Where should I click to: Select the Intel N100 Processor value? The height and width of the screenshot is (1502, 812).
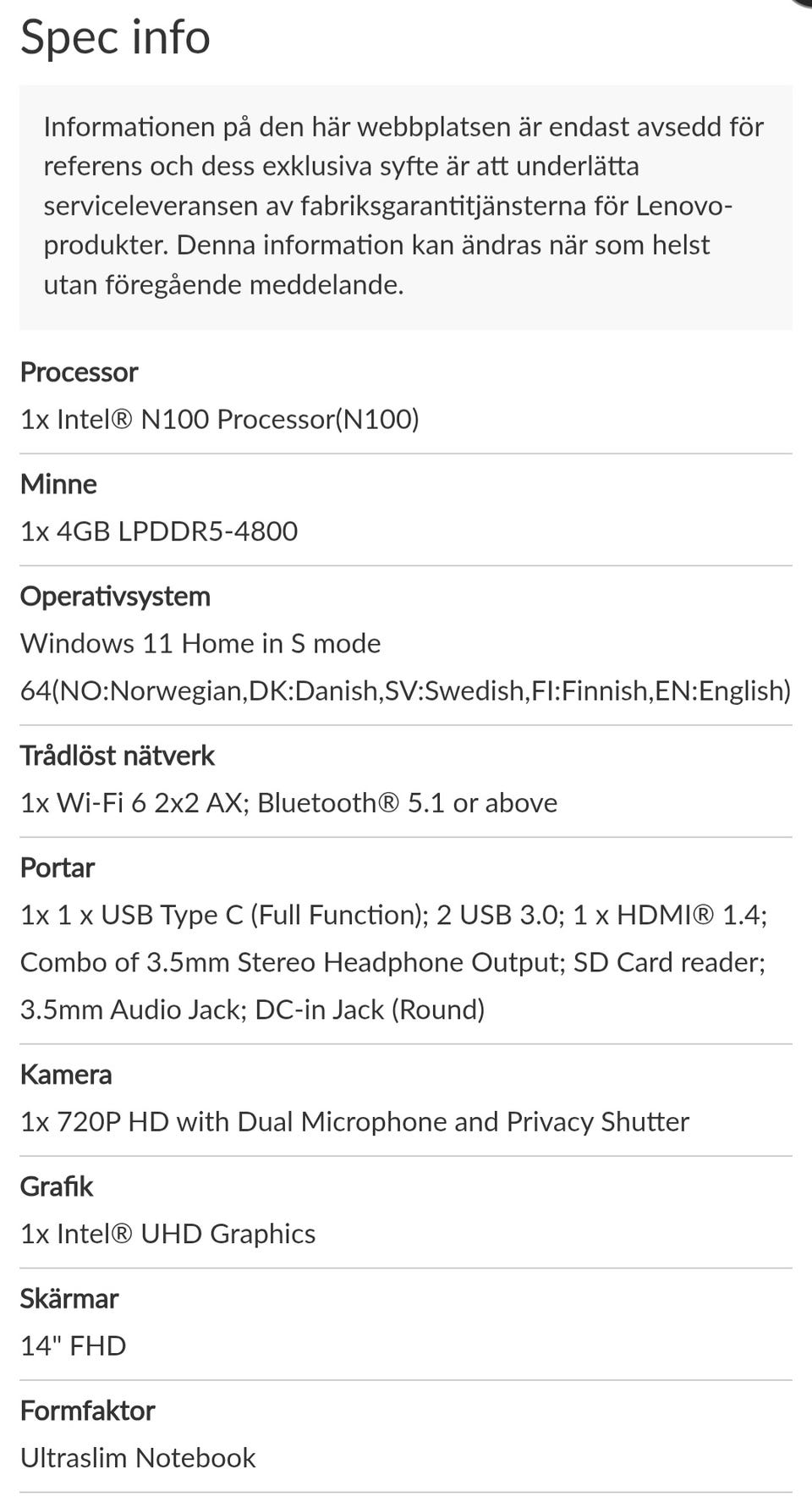(220, 419)
